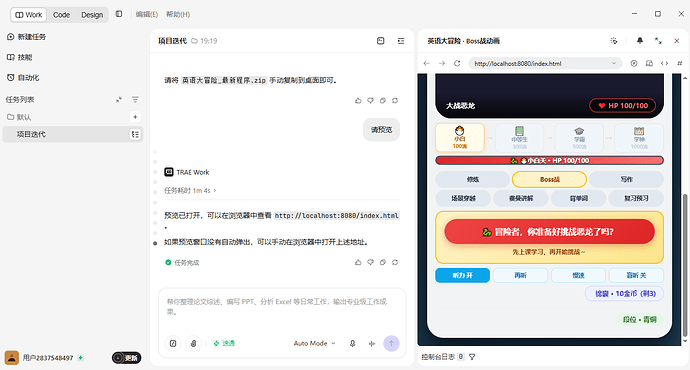Select the 复习预习 game tab
This screenshot has height=370, width=690.
pyautogui.click(x=636, y=198)
